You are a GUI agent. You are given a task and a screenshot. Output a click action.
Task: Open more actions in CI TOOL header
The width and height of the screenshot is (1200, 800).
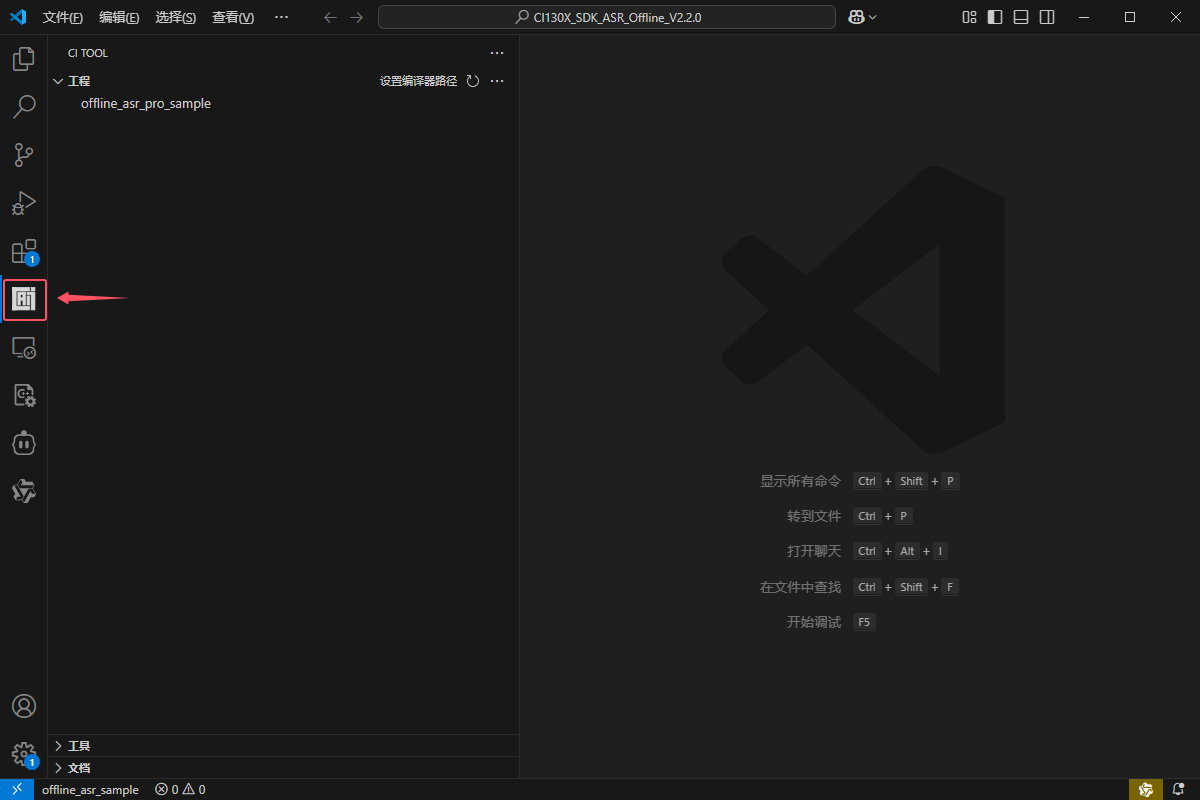tap(497, 53)
